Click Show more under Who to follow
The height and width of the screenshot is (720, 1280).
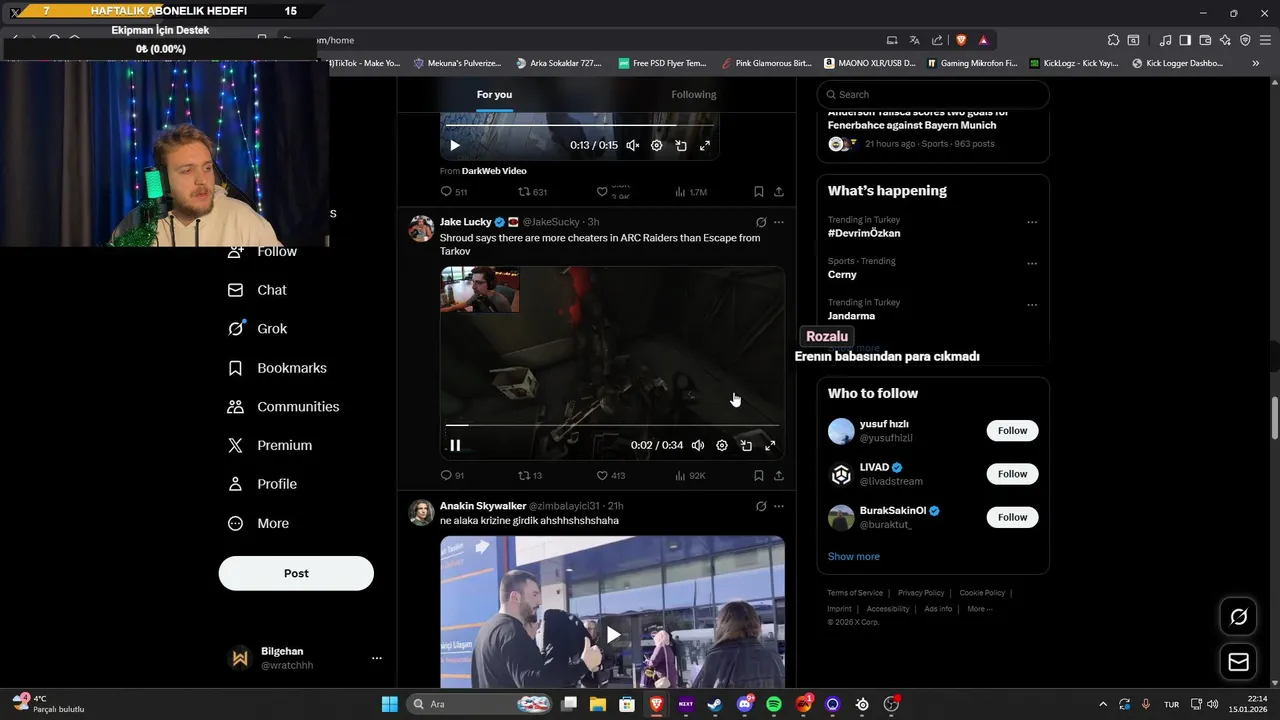click(854, 556)
